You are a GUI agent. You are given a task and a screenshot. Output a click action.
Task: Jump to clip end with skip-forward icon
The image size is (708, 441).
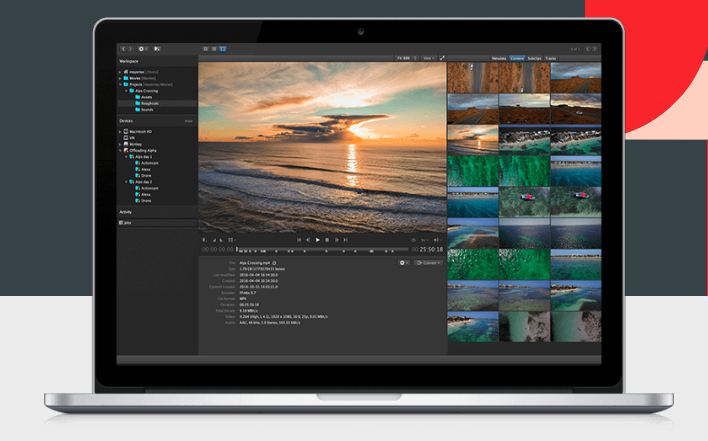347,240
